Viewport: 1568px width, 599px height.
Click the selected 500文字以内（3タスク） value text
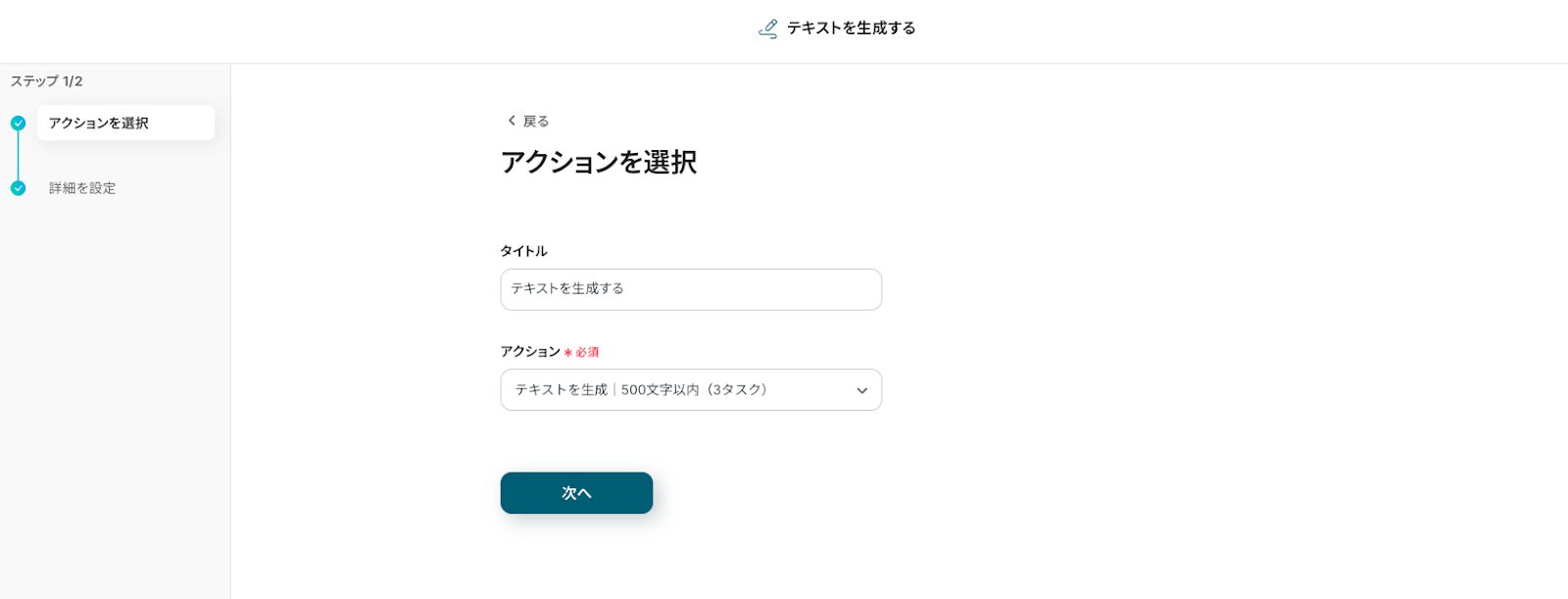click(694, 390)
